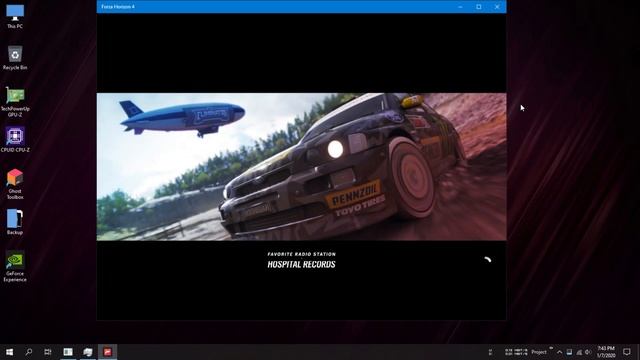Show hidden tray icons chevron
The image size is (640, 360).
[x=560, y=352]
